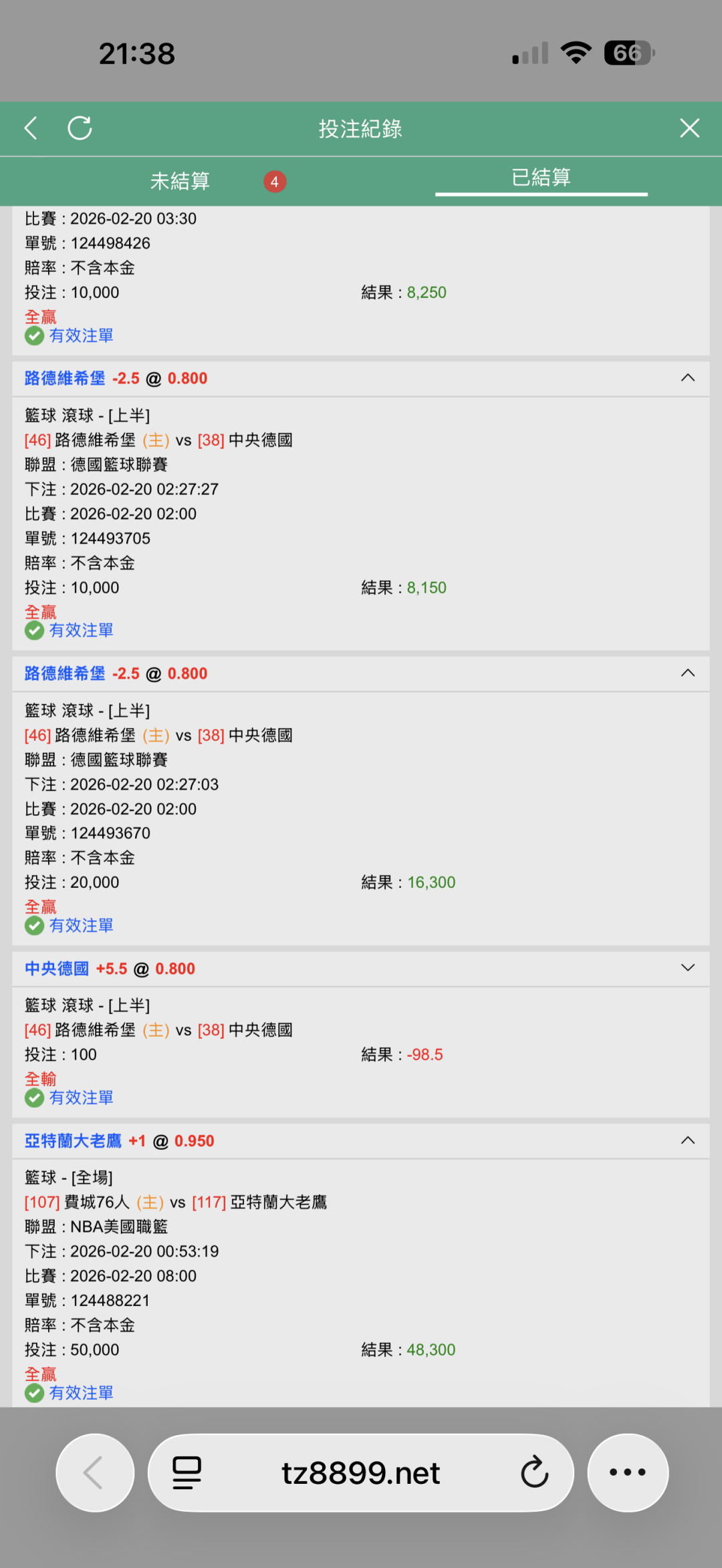Expand the 中央德國 +5.5 bet details
Image resolution: width=722 pixels, height=1568 pixels.
(687, 968)
